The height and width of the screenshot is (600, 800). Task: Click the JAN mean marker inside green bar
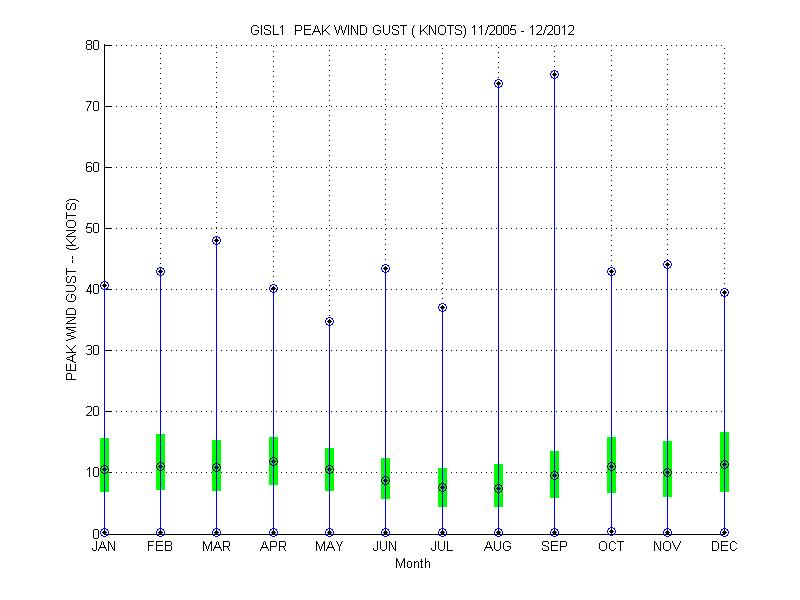(105, 469)
